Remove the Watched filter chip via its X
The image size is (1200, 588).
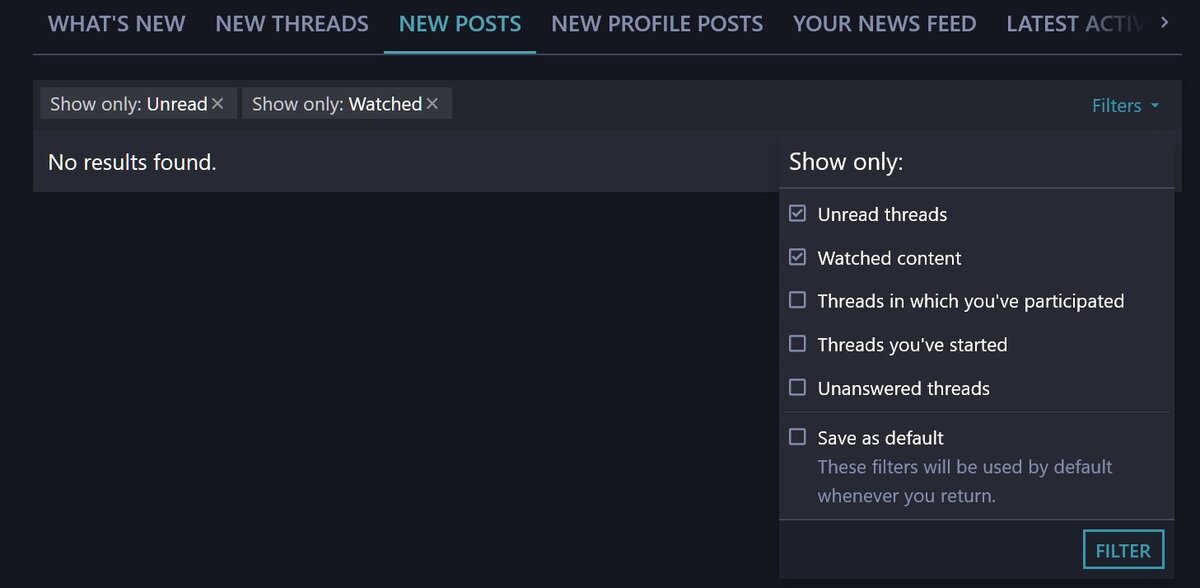coord(432,104)
